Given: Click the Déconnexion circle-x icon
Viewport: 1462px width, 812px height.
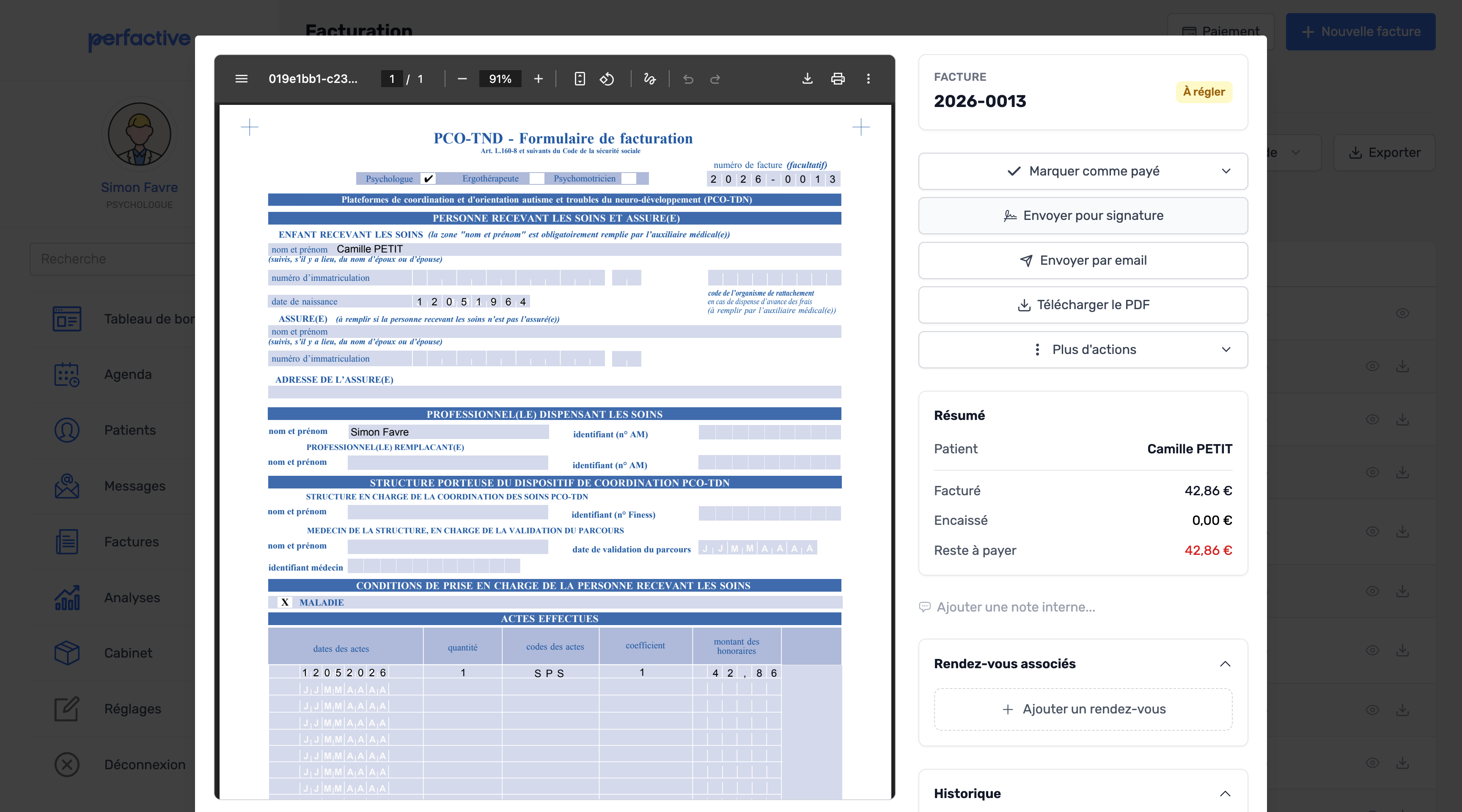Looking at the screenshot, I should (x=67, y=765).
